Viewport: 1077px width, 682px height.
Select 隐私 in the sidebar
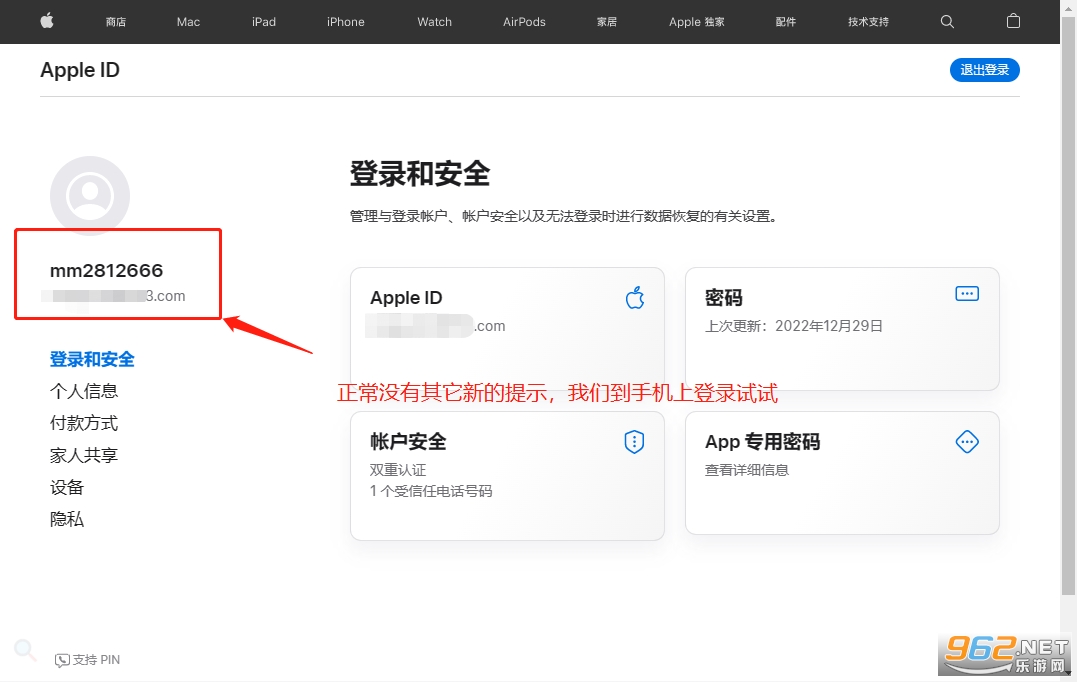pyautogui.click(x=67, y=519)
